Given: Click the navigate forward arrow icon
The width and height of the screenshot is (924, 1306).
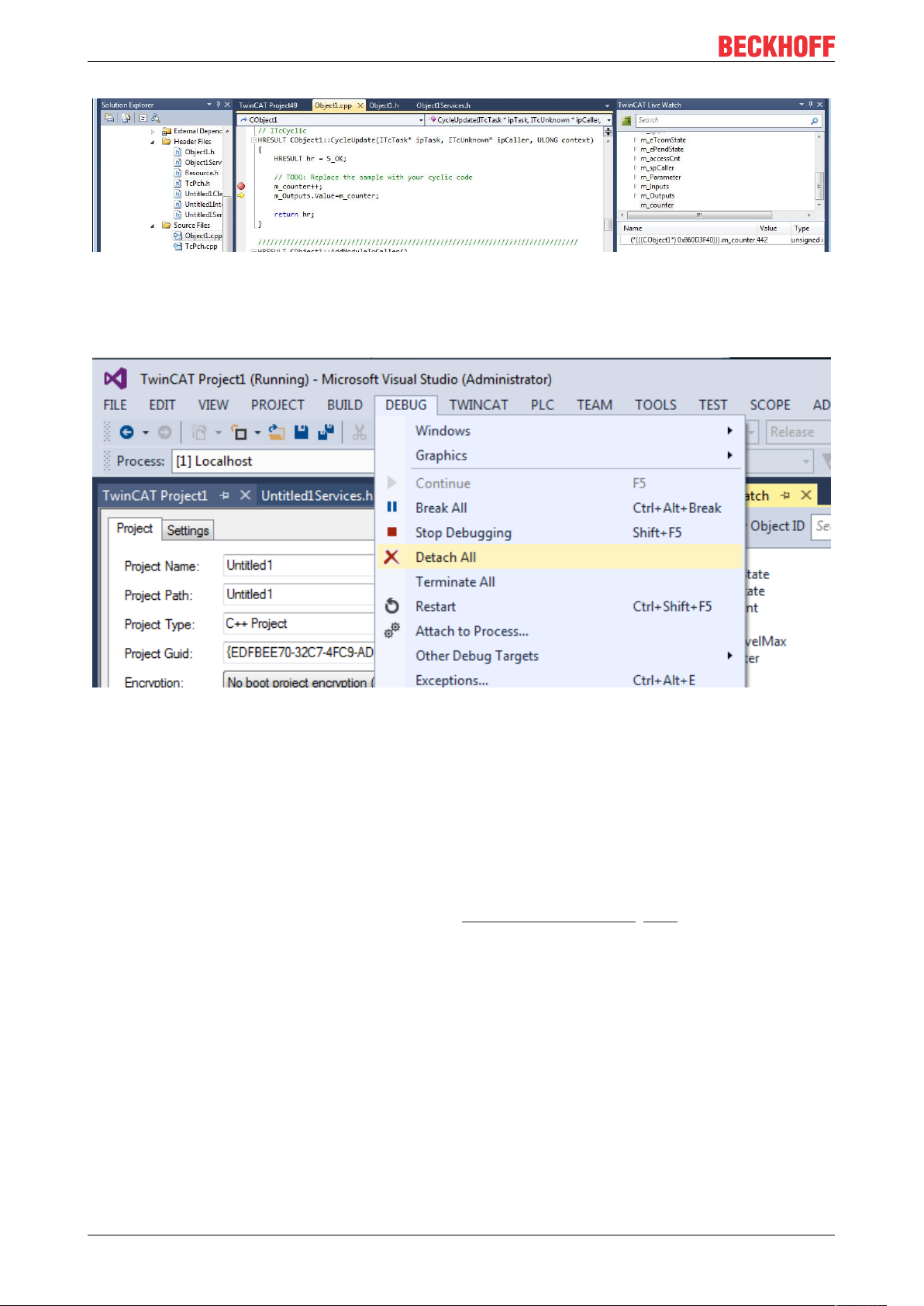Looking at the screenshot, I should click(164, 432).
